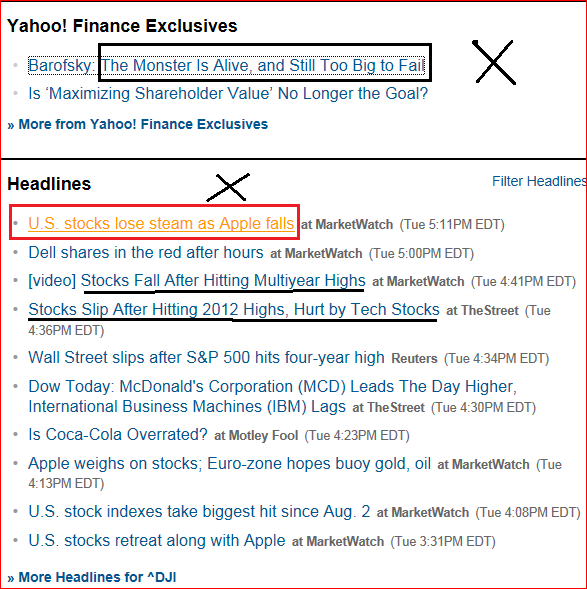This screenshot has height=589, width=587.
Task: Open 'Stocks Slip After Hitting 2012 Highs' article
Action: pyautogui.click(x=234, y=310)
